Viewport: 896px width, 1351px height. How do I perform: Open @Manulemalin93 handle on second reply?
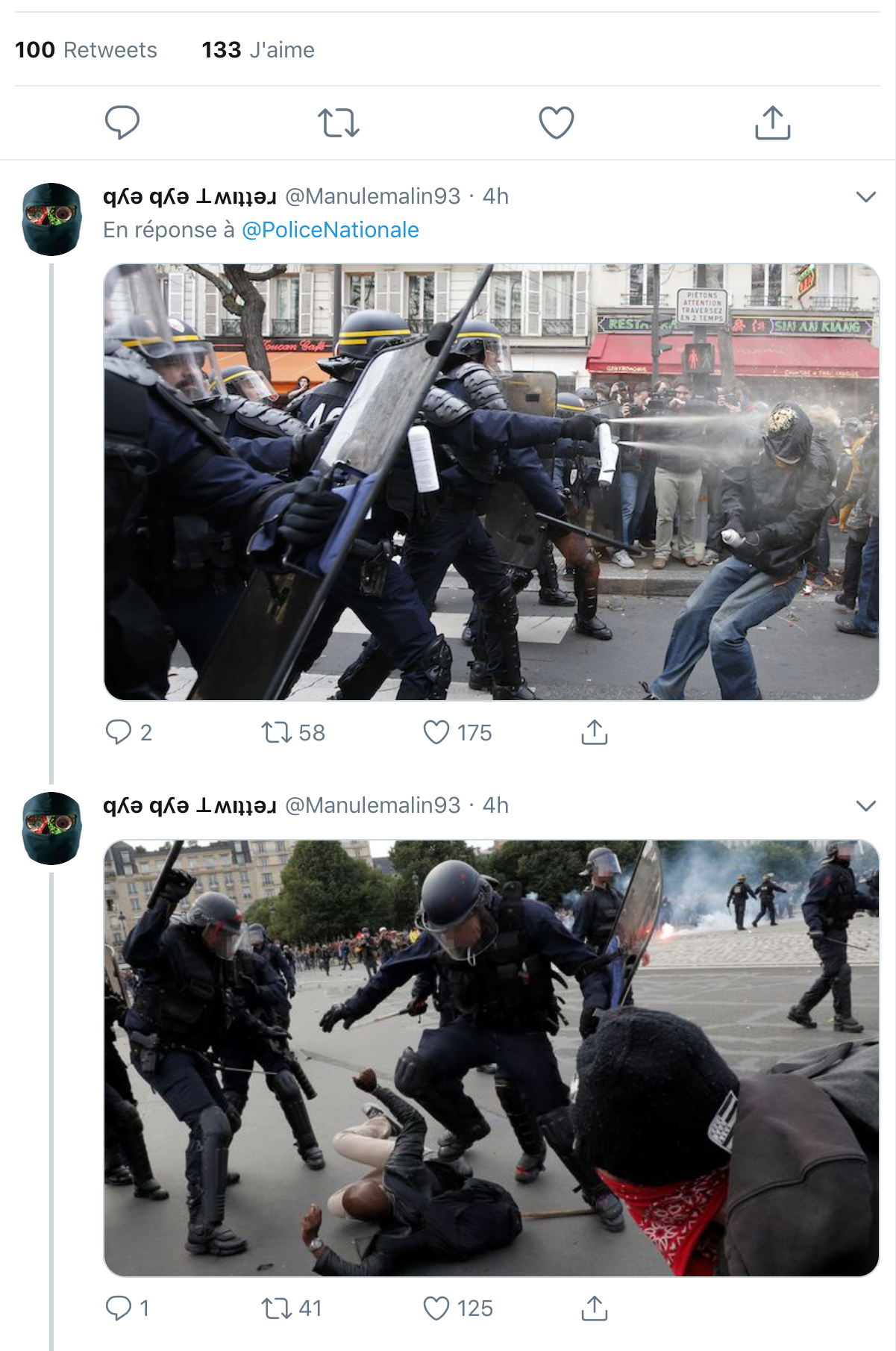click(x=373, y=805)
